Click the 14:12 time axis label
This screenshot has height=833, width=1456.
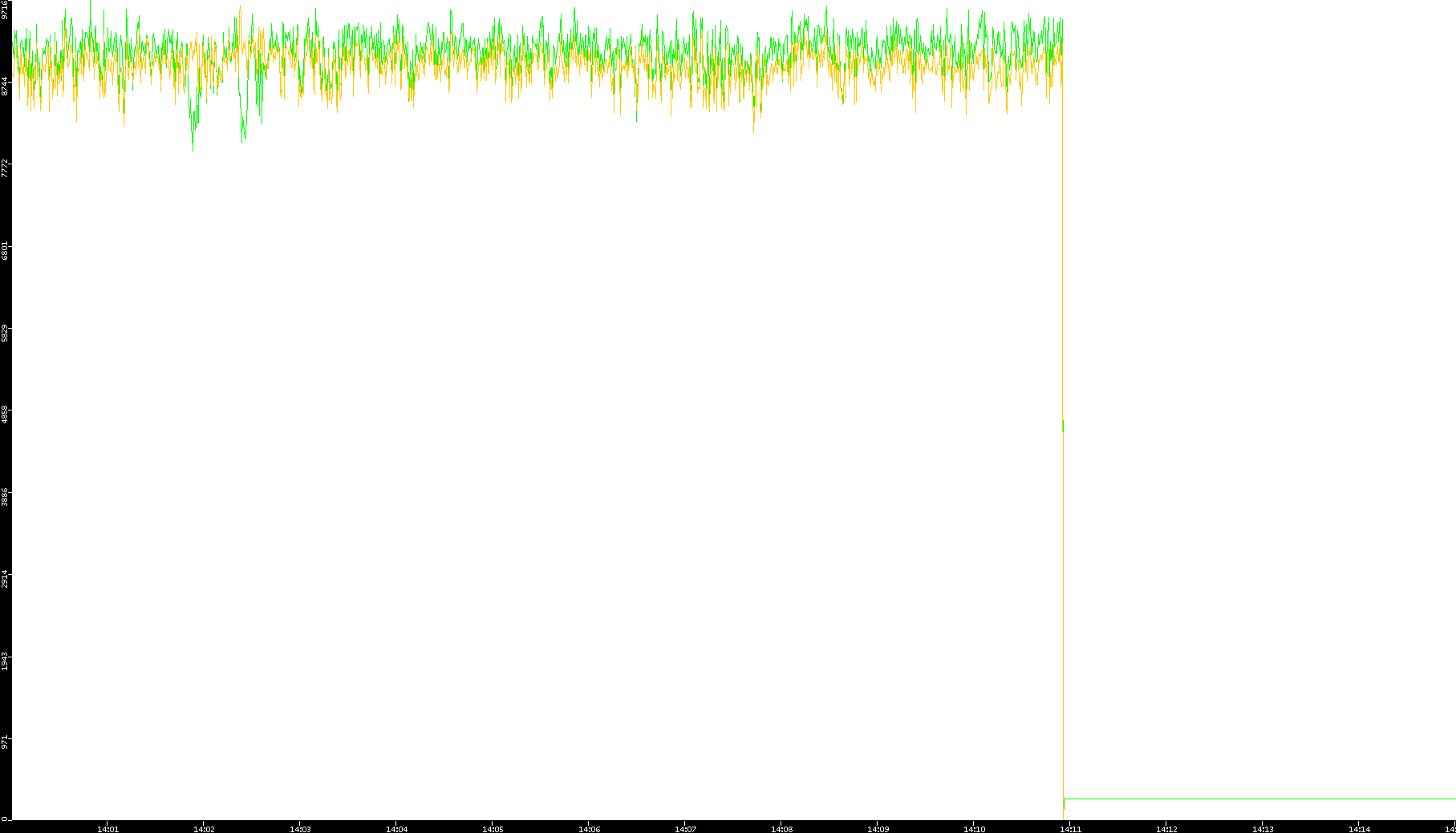(1166, 828)
